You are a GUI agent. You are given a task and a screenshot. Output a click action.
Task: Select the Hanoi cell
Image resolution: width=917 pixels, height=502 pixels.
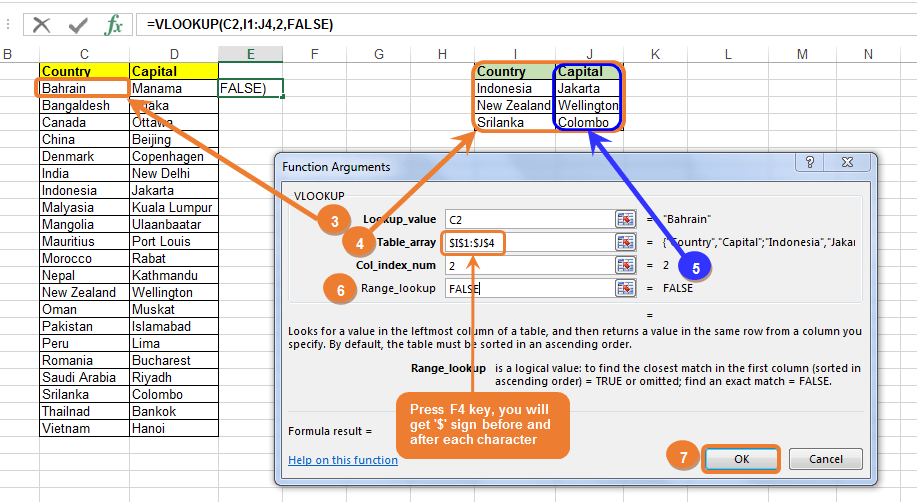tap(174, 428)
